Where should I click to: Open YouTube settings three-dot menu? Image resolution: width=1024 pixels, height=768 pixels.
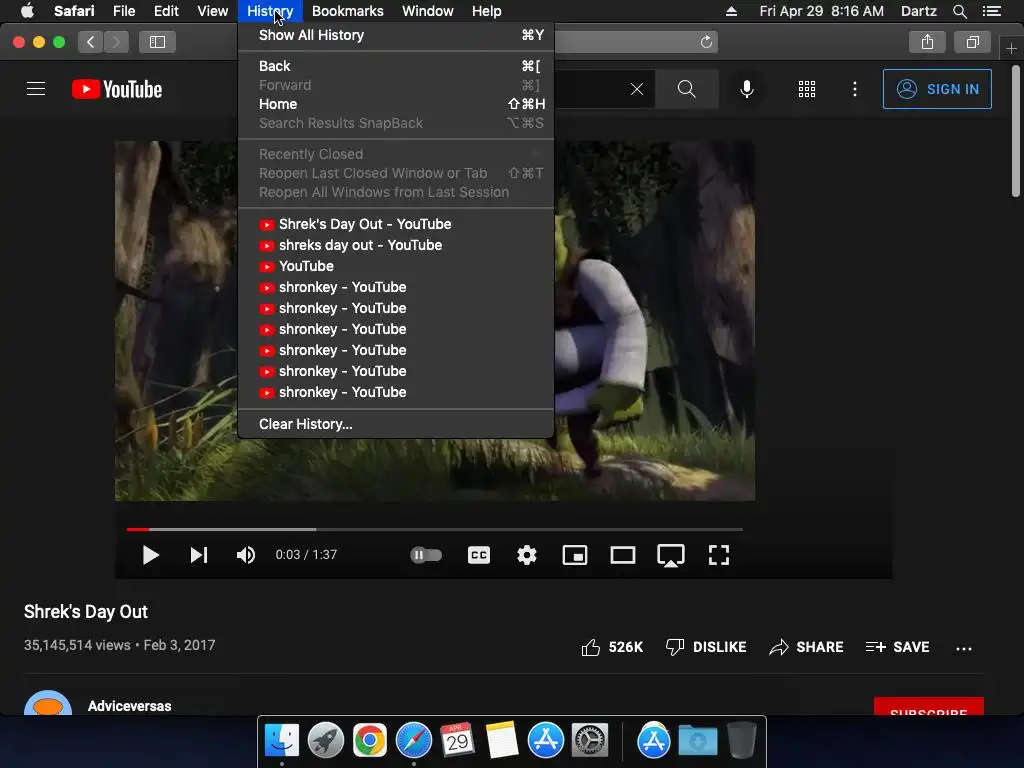coord(855,89)
